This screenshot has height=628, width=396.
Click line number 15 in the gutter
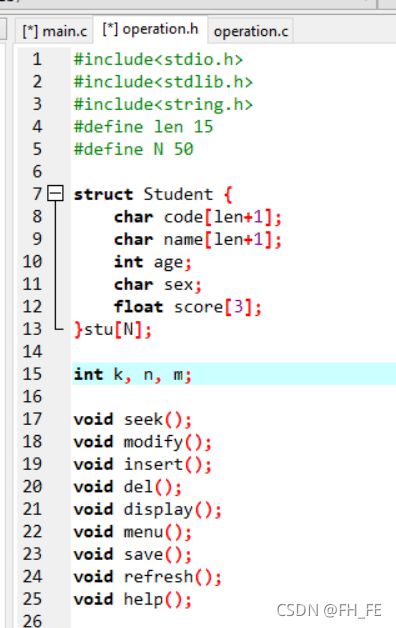coord(32,374)
